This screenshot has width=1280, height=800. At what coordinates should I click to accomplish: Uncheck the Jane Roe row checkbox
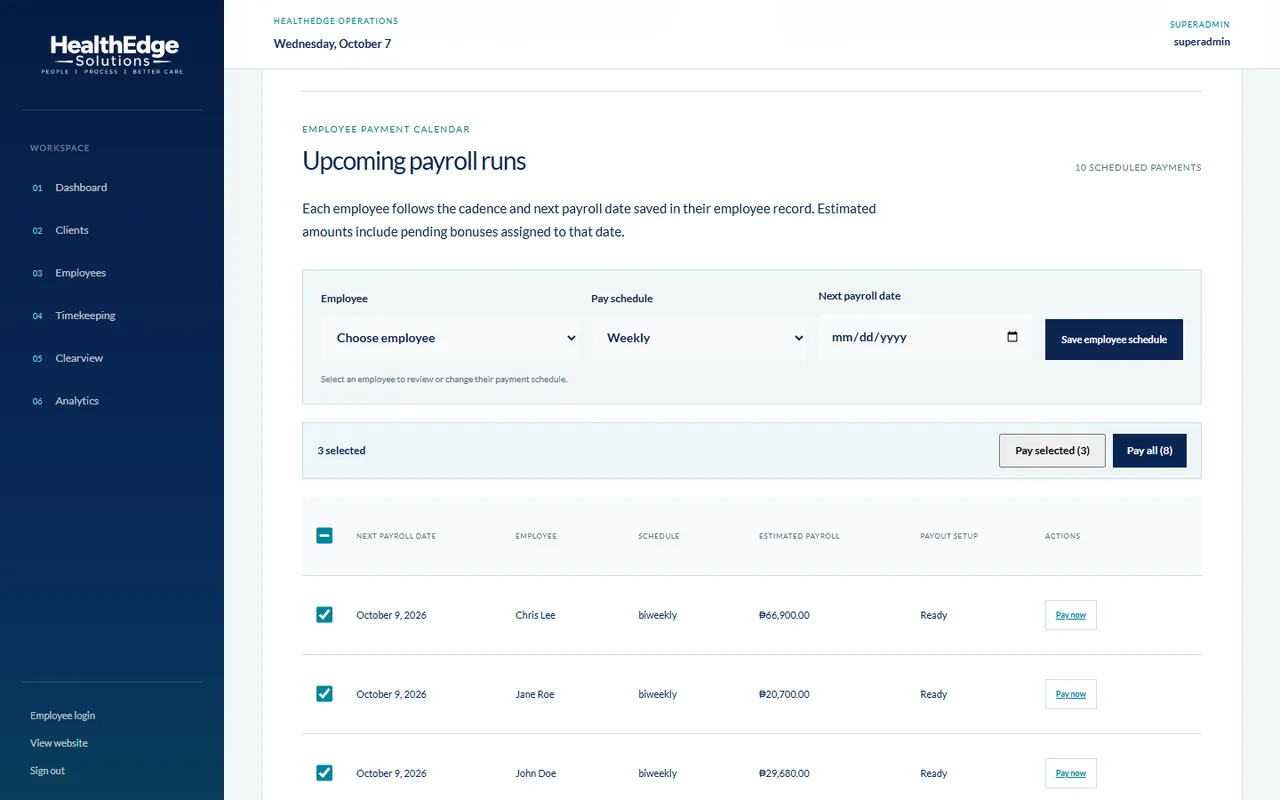coord(324,694)
